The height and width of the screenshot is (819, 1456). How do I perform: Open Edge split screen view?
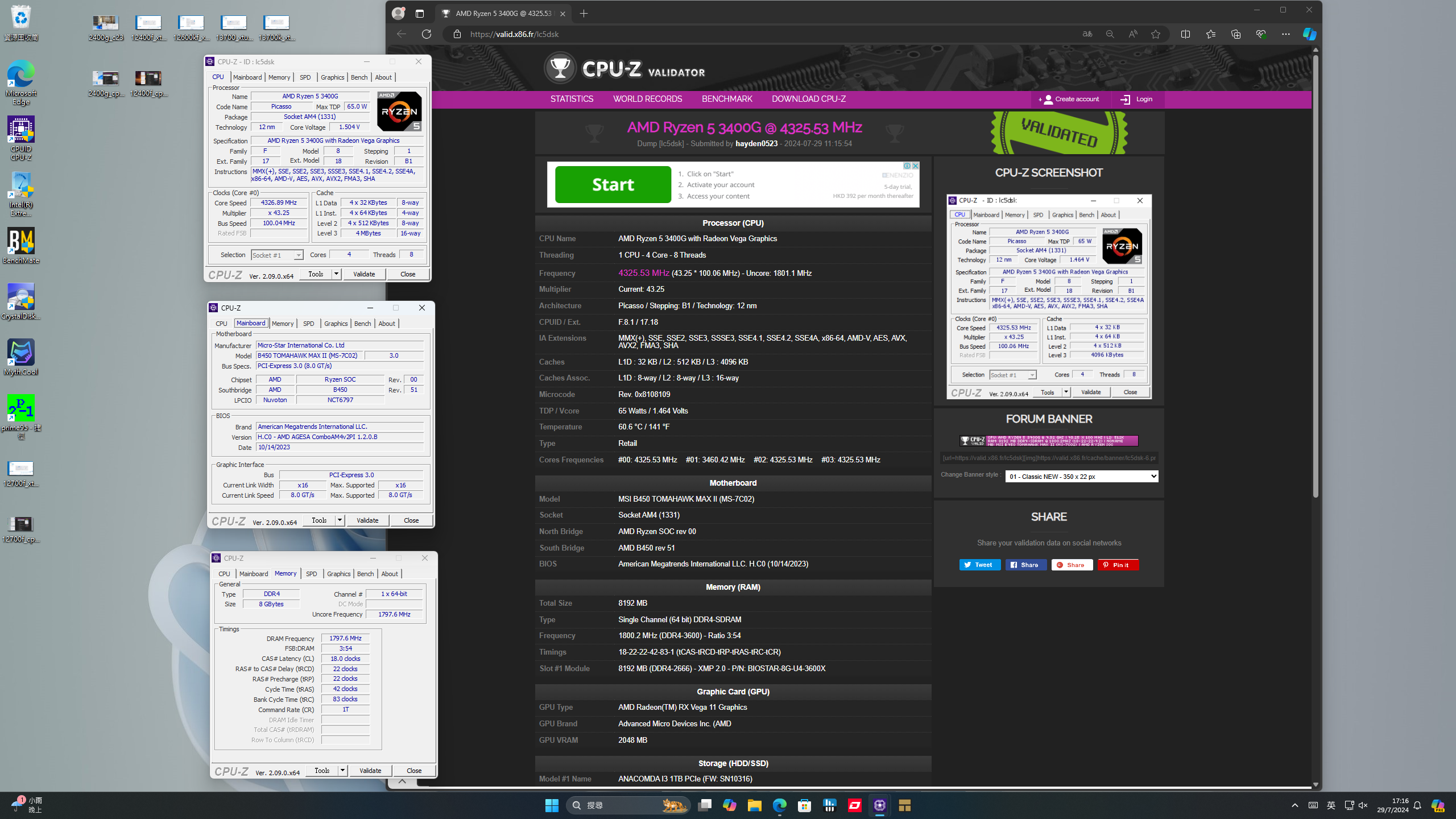point(1185,34)
